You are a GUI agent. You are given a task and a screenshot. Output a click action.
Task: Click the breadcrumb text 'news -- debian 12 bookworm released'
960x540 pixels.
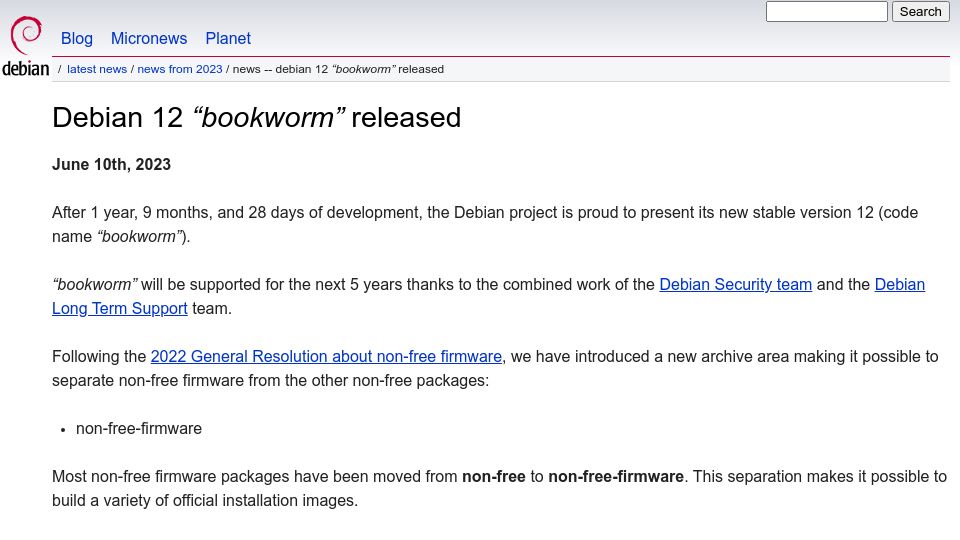pyautogui.click(x=338, y=69)
